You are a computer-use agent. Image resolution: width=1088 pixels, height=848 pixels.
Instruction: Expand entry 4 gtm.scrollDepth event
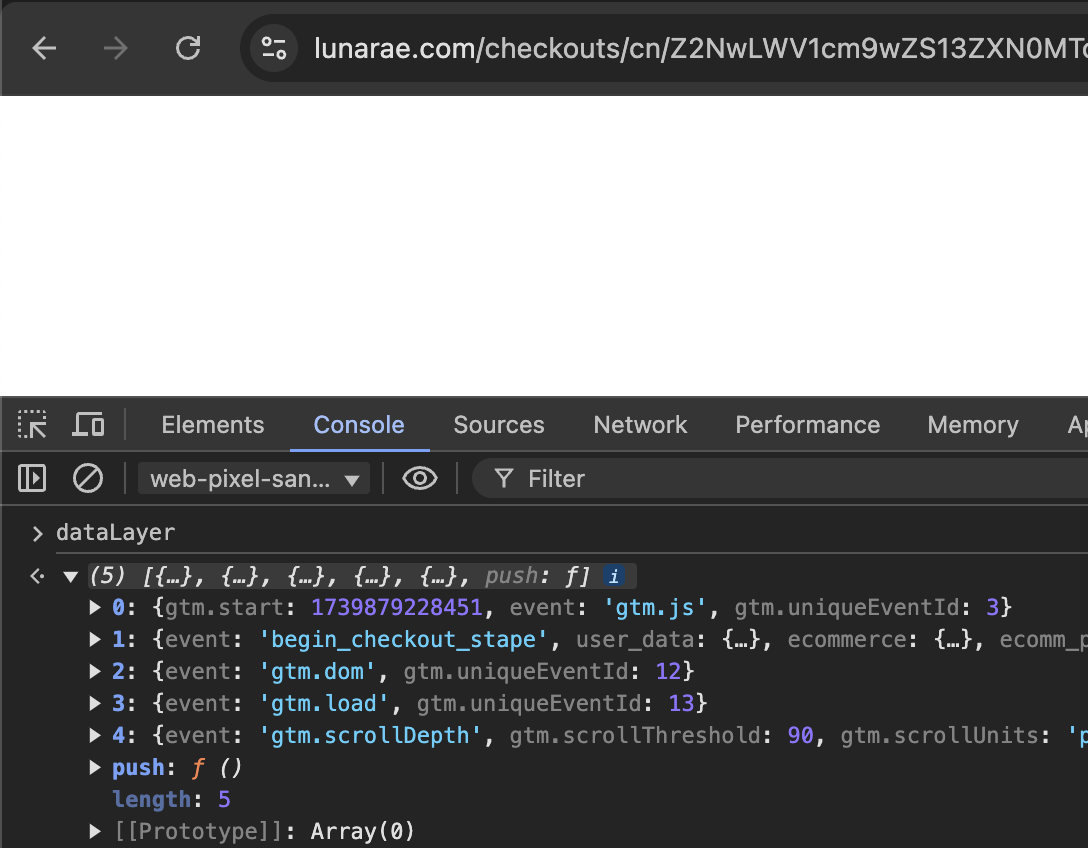click(95, 736)
